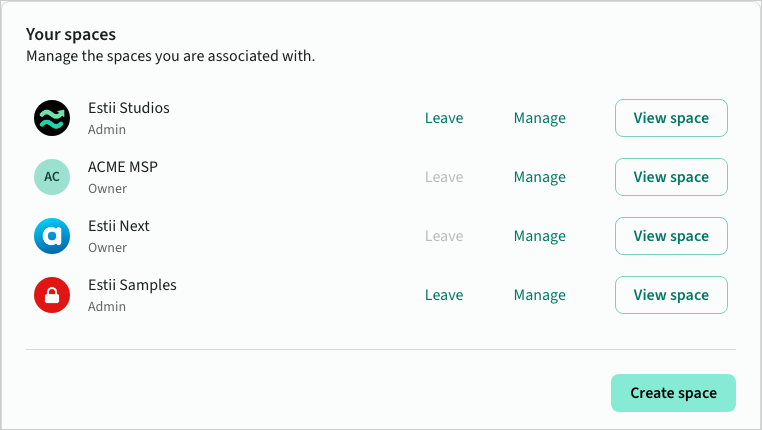This screenshot has height=430, width=762.
Task: Click the Estii Next blue logo icon
Action: click(52, 236)
